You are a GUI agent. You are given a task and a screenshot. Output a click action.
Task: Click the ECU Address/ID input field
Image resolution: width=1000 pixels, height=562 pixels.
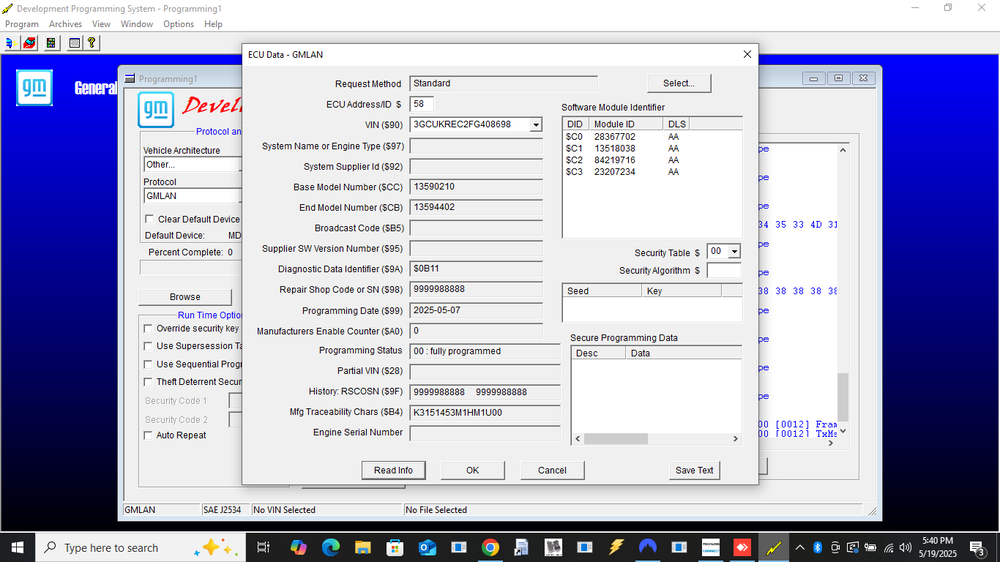click(422, 104)
